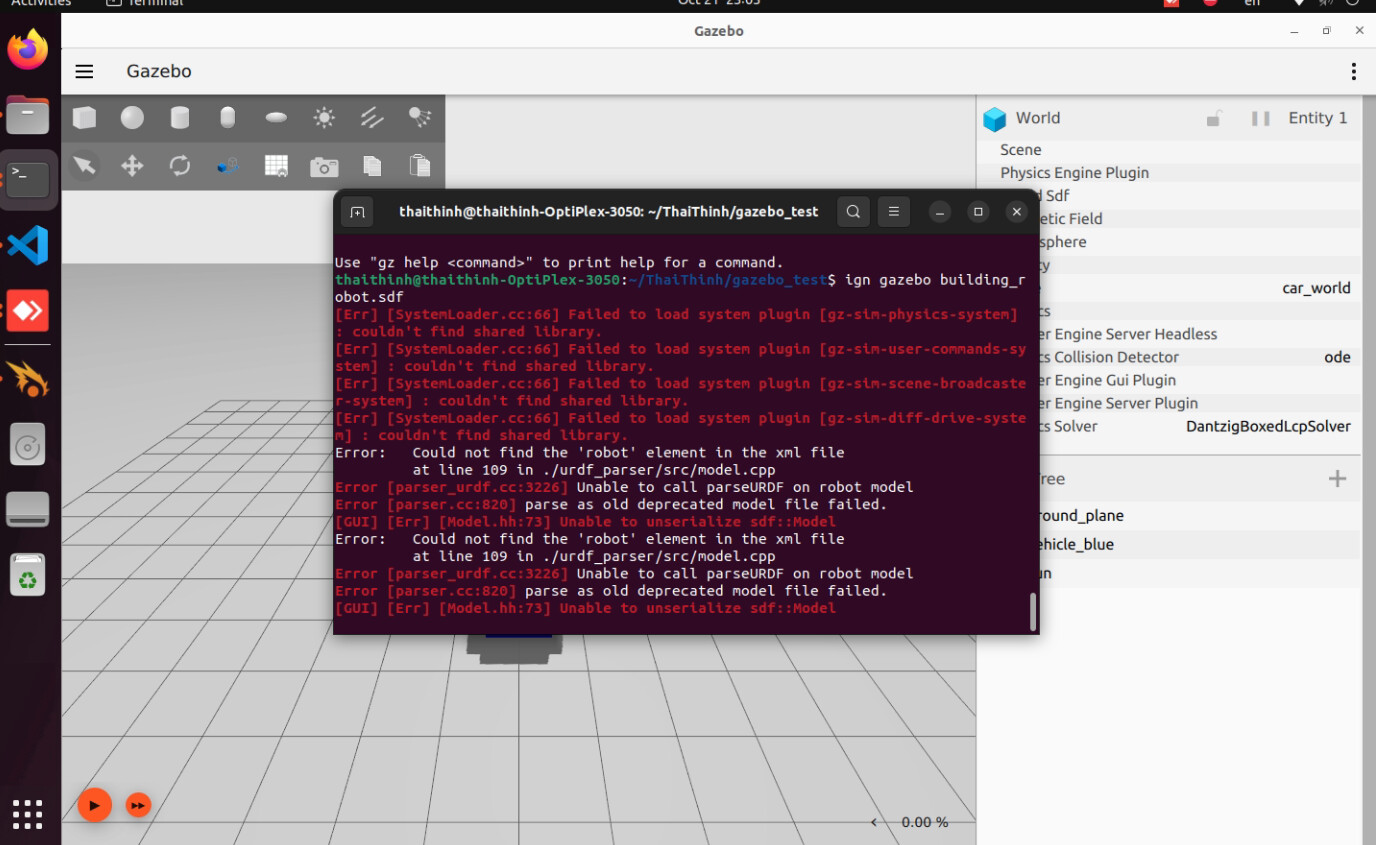
Task: Activate the rotate mode tool
Action: tap(180, 165)
